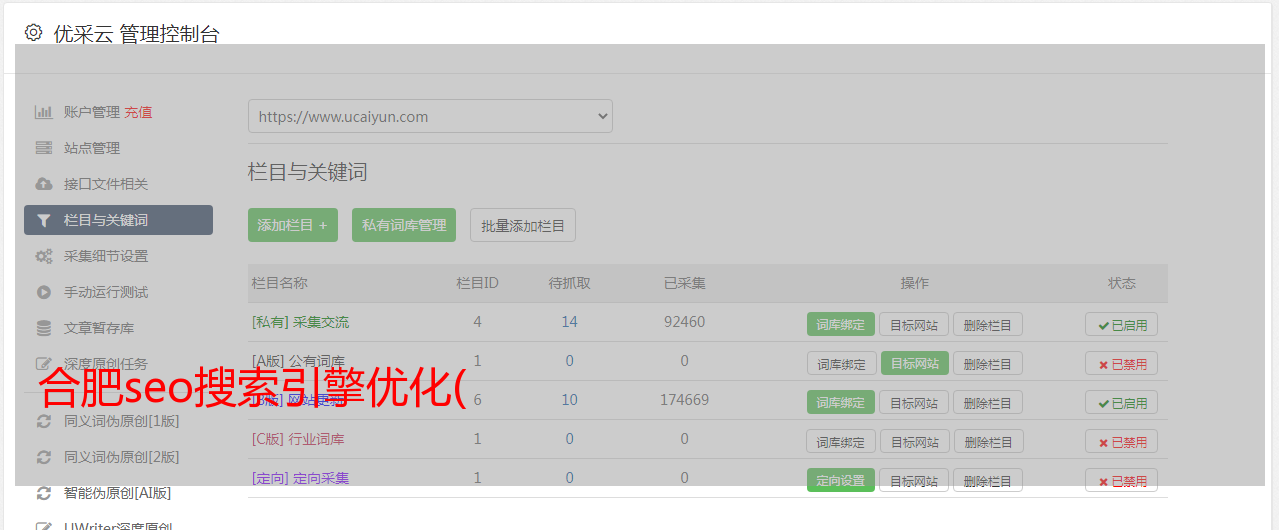Open 接口文件相关 menu item
The width and height of the screenshot is (1279, 530).
coord(106,184)
